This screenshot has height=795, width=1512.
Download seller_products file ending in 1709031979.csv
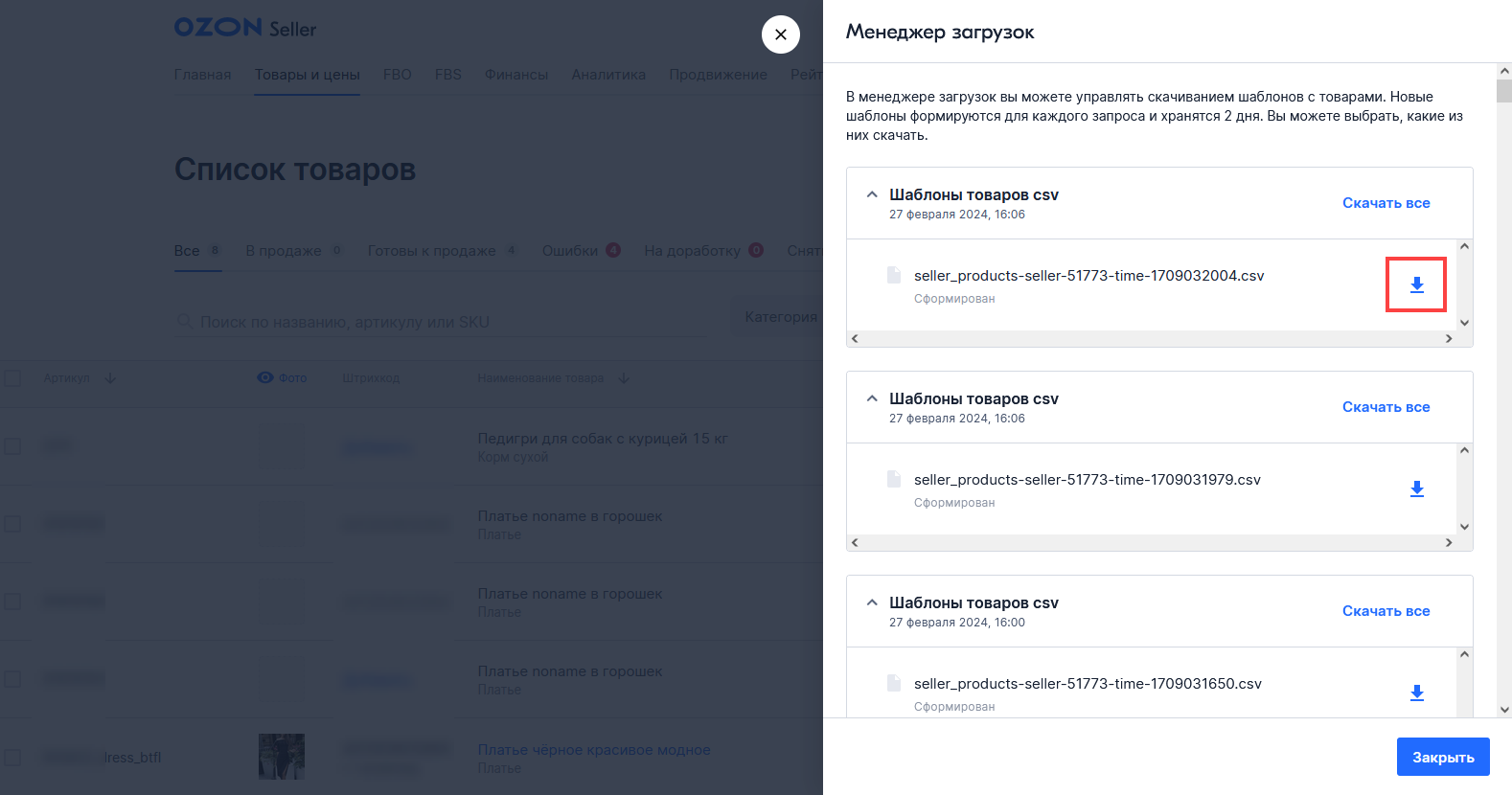click(x=1416, y=488)
